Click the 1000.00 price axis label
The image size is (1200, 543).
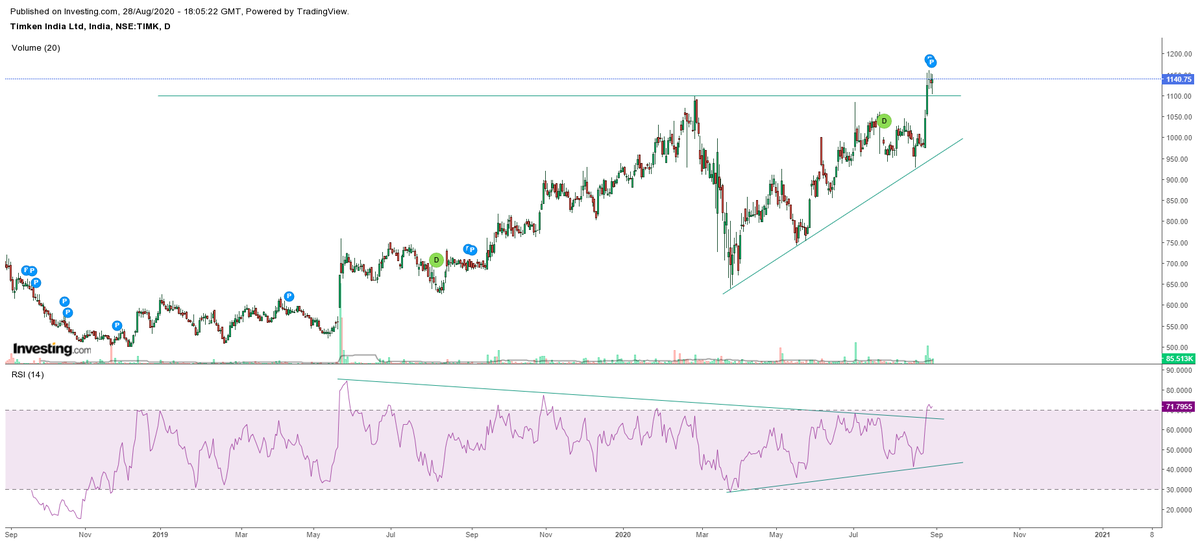click(1179, 138)
